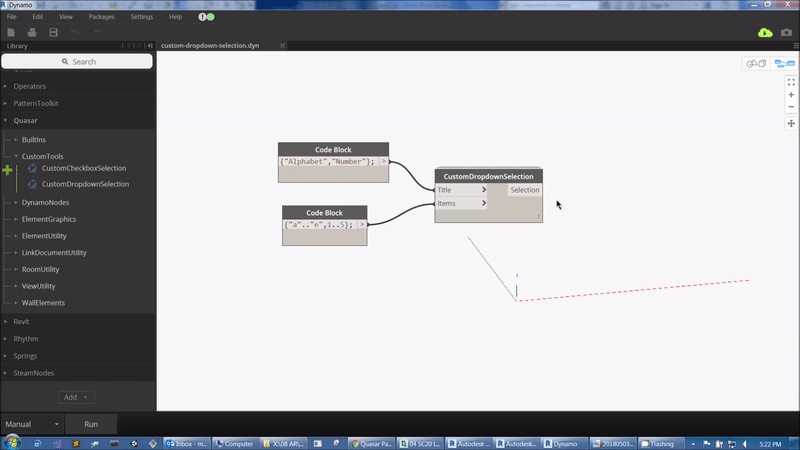Viewport: 800px width, 450px height.
Task: Click the Save icon in toolbar
Action: pyautogui.click(x=54, y=33)
